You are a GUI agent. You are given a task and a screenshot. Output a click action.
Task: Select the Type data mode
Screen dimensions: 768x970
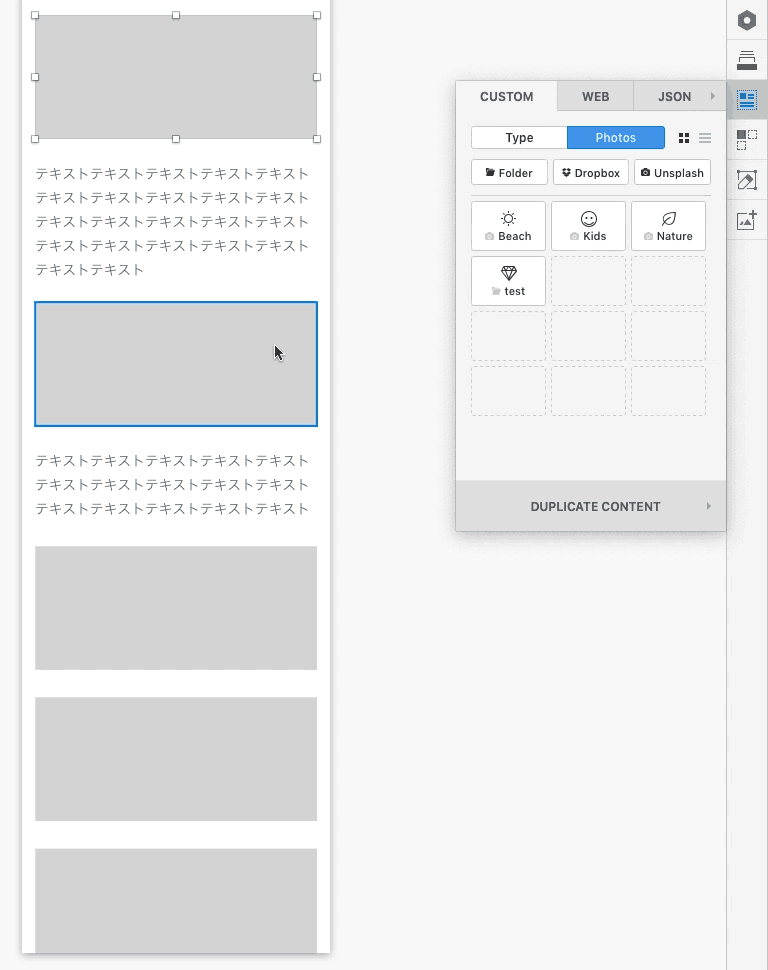(x=519, y=137)
